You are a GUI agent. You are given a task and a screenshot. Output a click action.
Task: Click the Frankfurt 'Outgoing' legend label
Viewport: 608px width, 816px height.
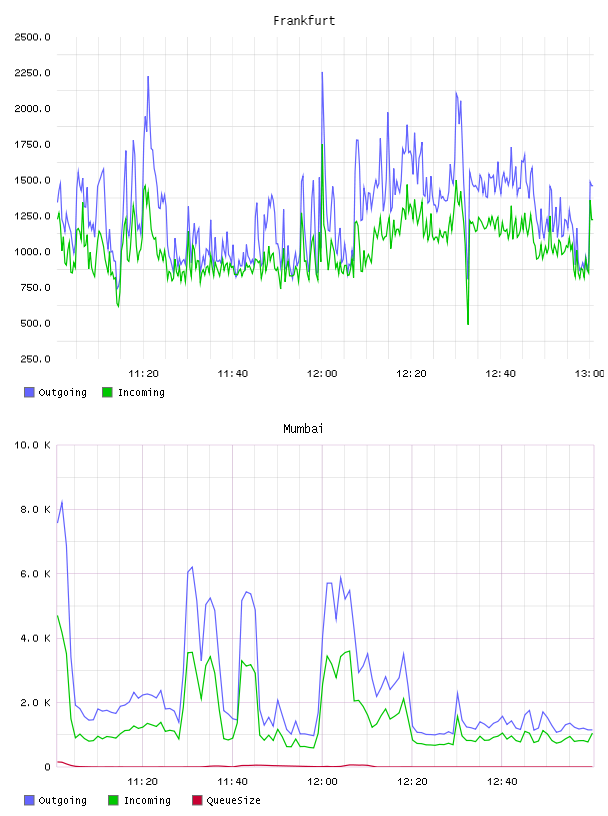[x=62, y=393]
